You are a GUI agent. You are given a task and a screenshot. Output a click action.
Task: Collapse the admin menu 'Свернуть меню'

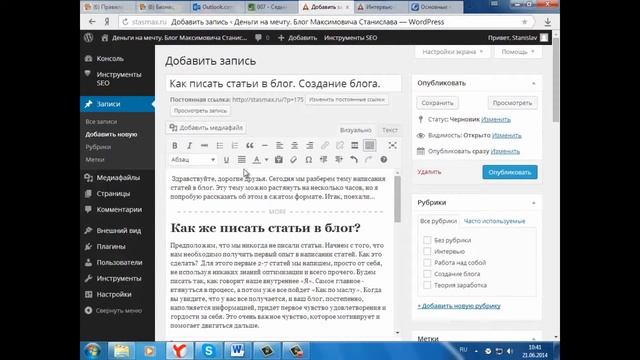pyautogui.click(x=113, y=311)
